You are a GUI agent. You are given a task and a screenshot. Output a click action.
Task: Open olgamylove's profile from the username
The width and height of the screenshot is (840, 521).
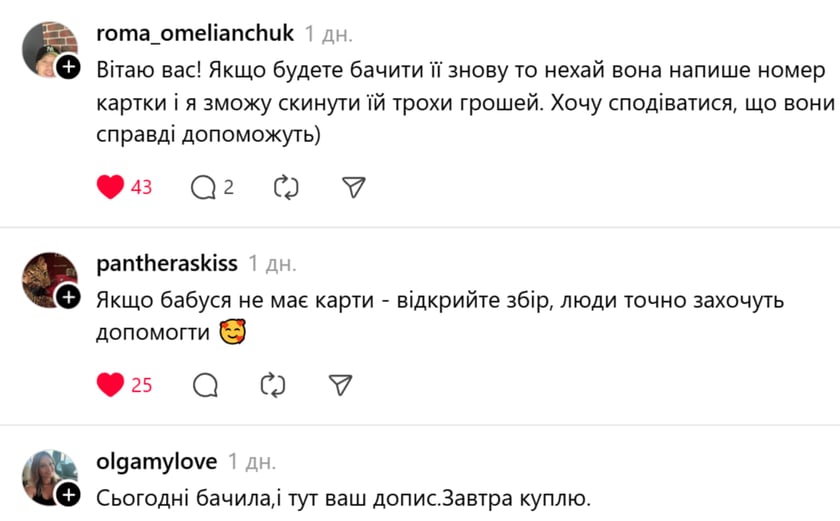click(x=157, y=461)
